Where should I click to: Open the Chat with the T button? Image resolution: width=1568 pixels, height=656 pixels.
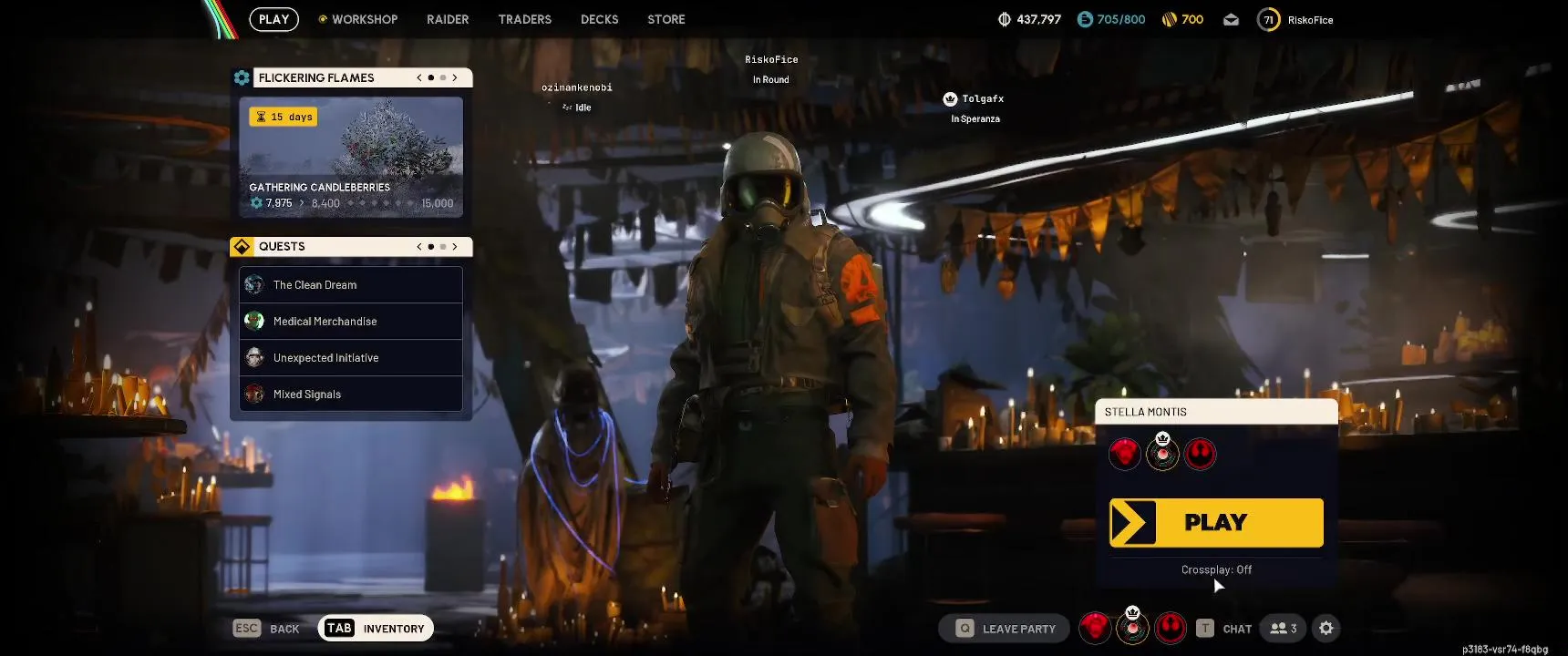click(1223, 628)
